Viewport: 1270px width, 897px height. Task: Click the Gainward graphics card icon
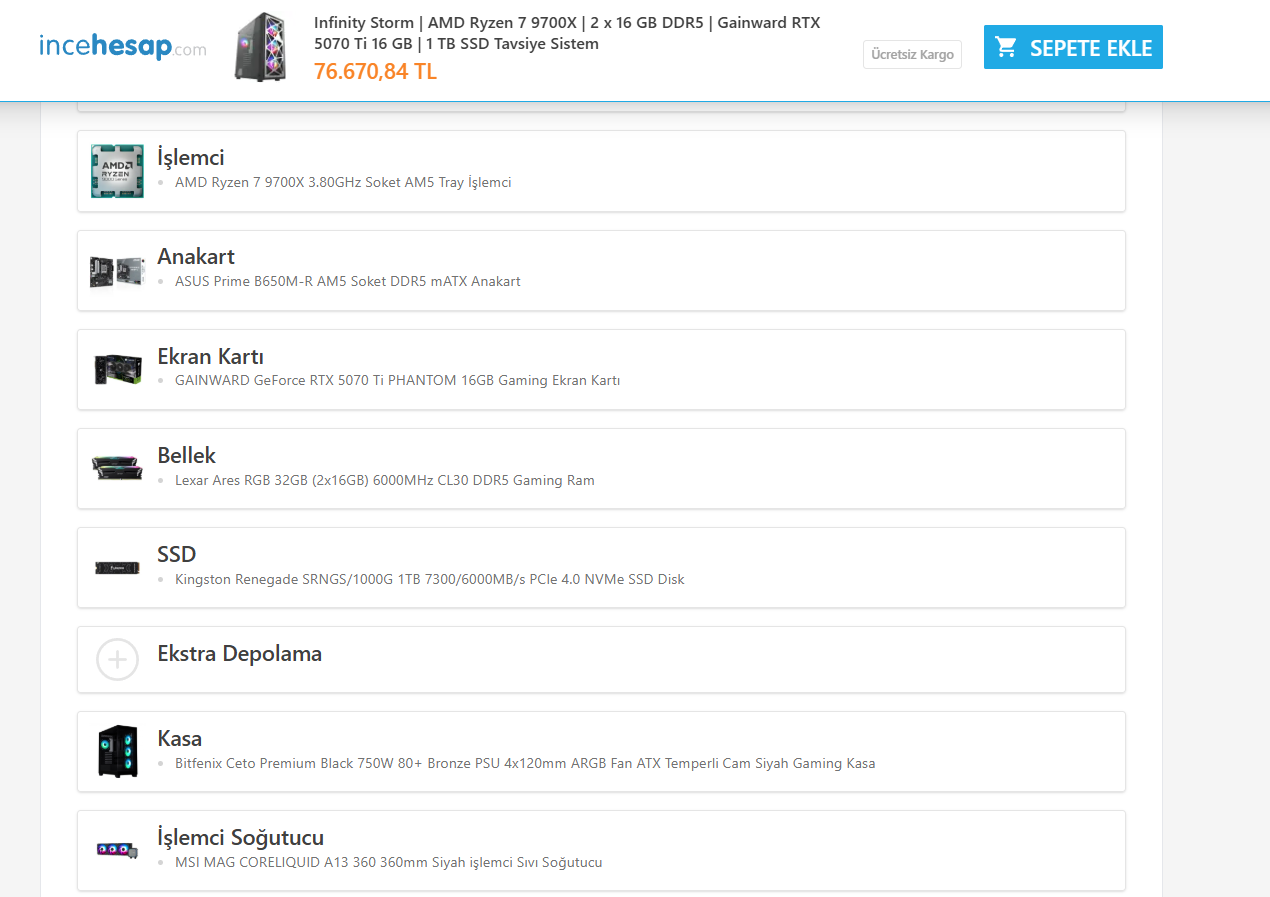[117, 369]
